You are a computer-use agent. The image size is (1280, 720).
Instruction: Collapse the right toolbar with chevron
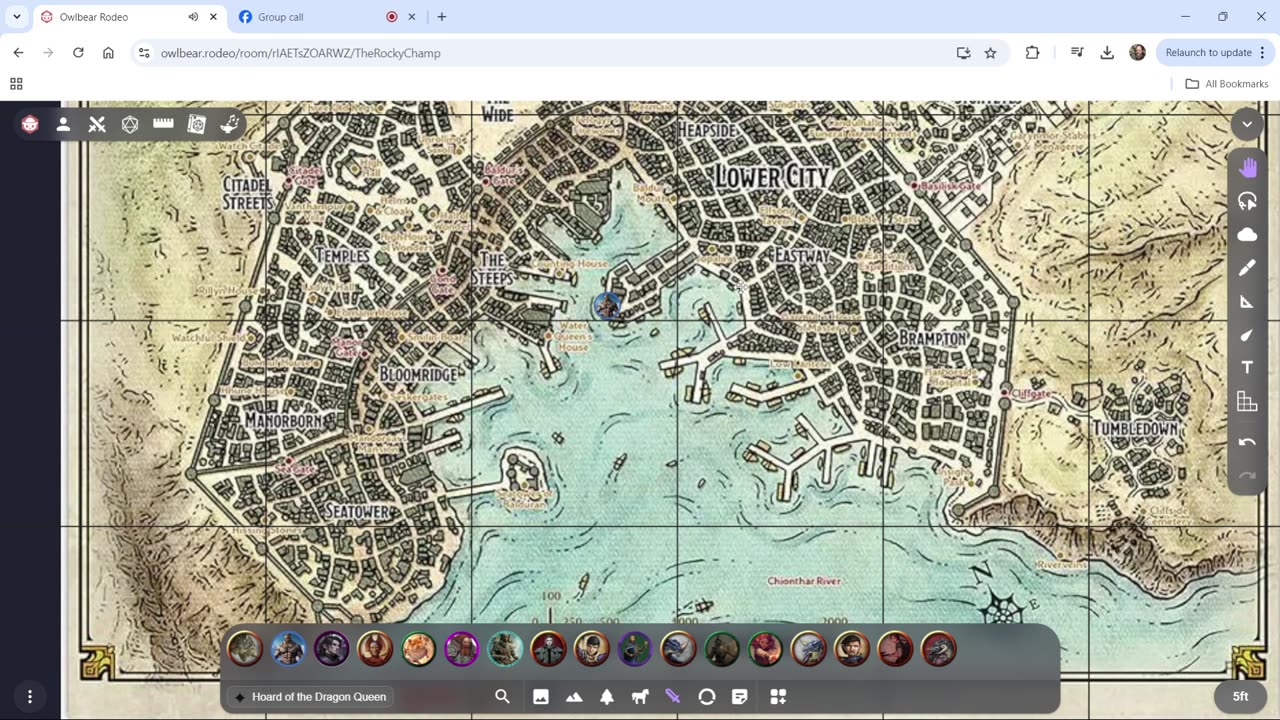tap(1247, 124)
